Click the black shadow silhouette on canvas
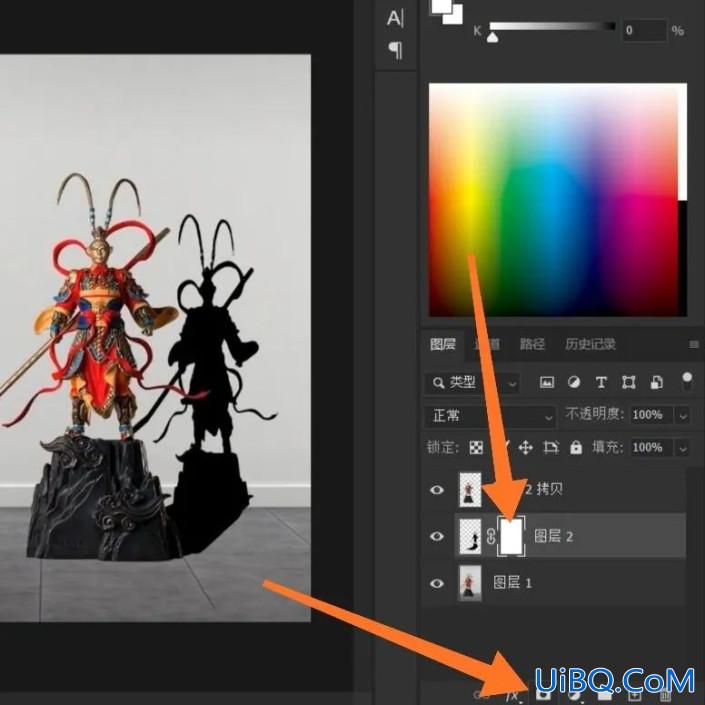Viewport: 705px width, 705px height. click(211, 382)
